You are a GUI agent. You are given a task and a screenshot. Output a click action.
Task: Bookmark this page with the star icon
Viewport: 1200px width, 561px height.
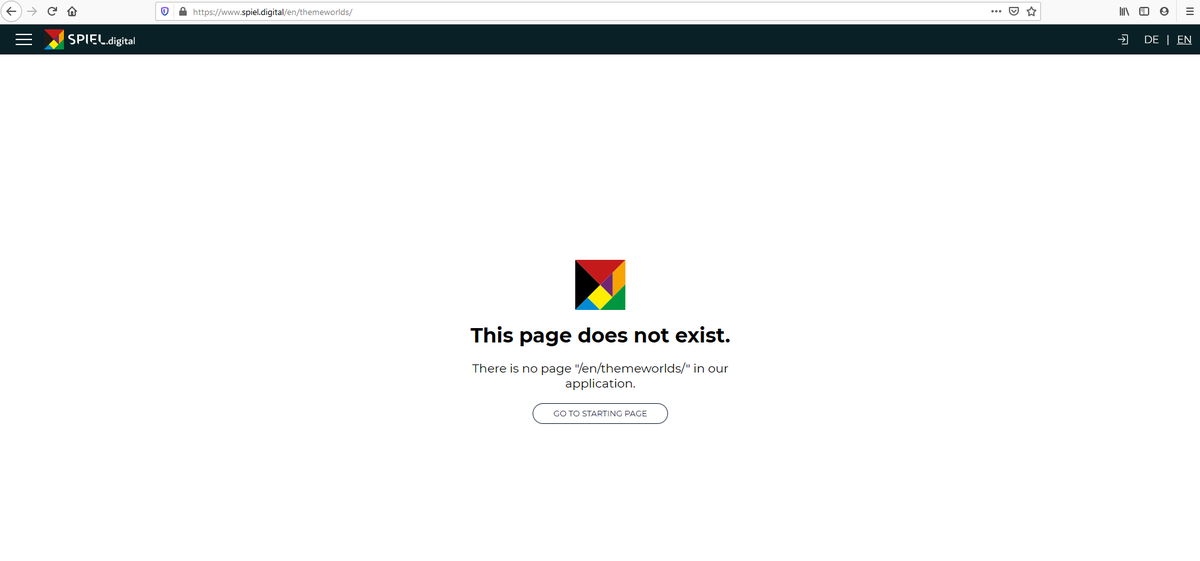pos(1031,12)
